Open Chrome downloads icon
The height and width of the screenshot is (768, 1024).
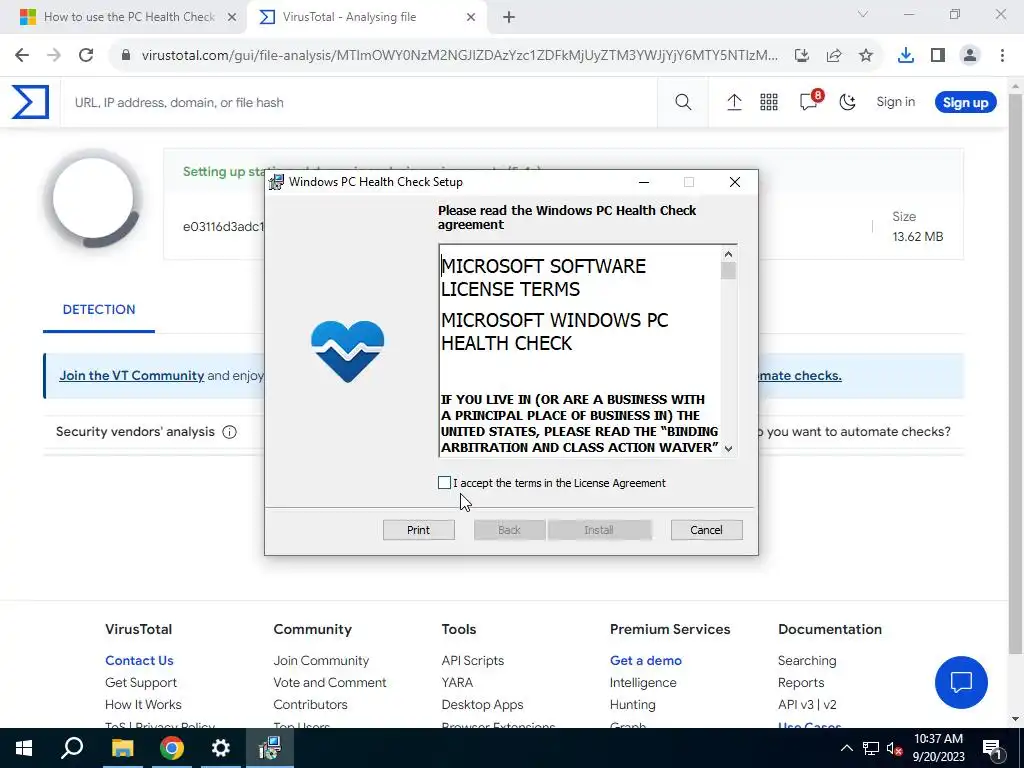[906, 56]
